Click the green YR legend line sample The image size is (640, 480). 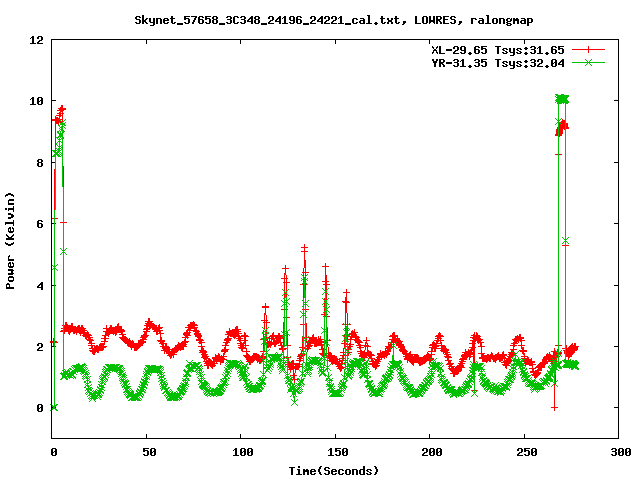[x=588, y=62]
